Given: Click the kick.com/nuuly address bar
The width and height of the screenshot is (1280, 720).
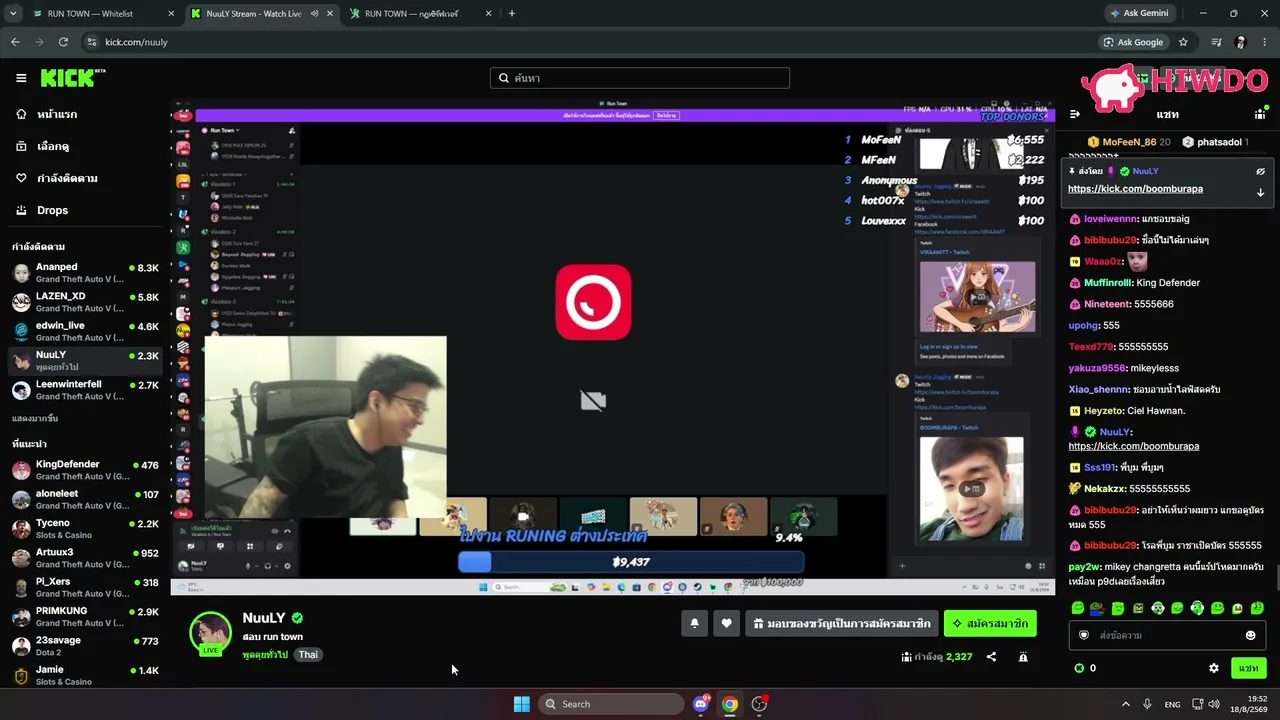Looking at the screenshot, I should tap(590, 42).
